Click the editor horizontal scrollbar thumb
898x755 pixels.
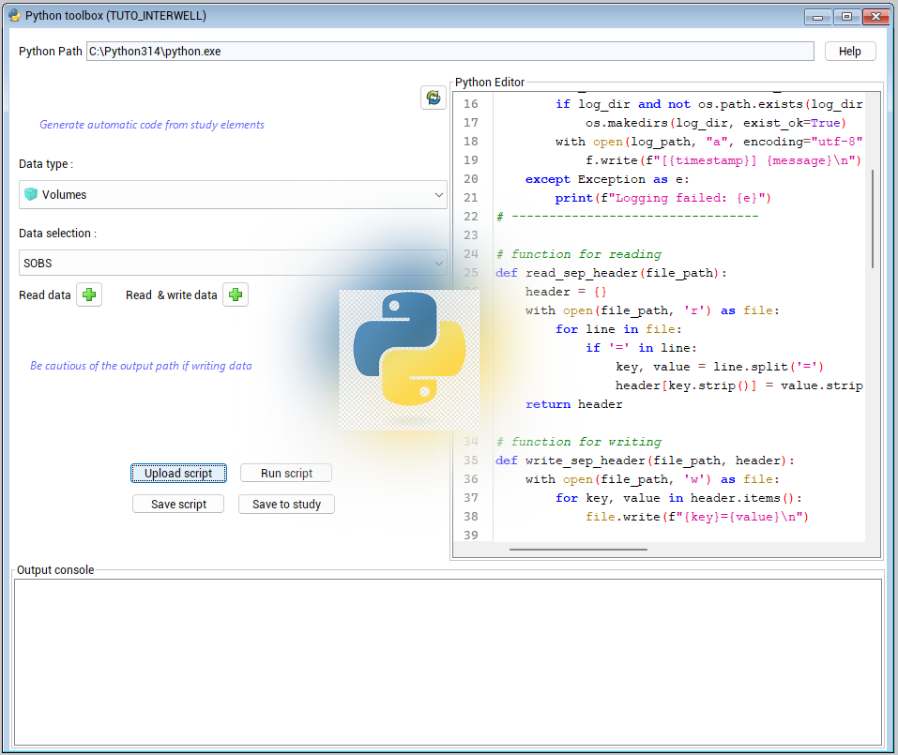[x=578, y=549]
